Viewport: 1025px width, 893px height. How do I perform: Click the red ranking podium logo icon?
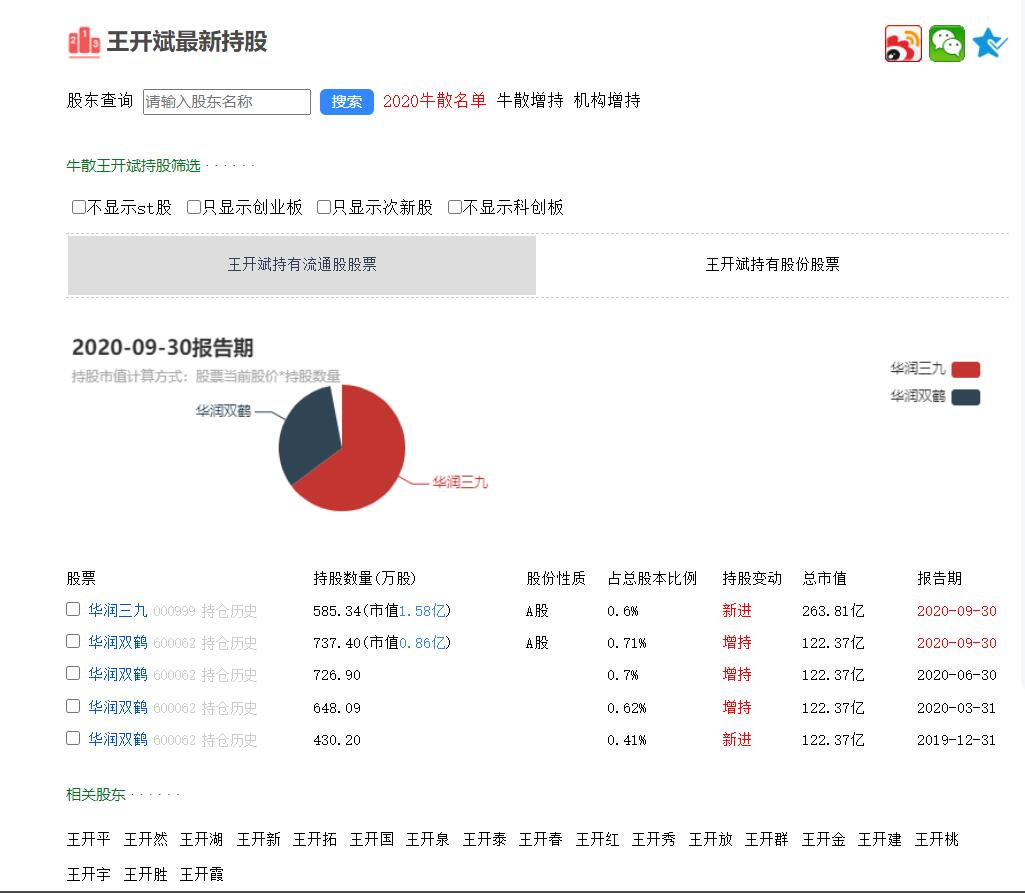click(x=84, y=42)
